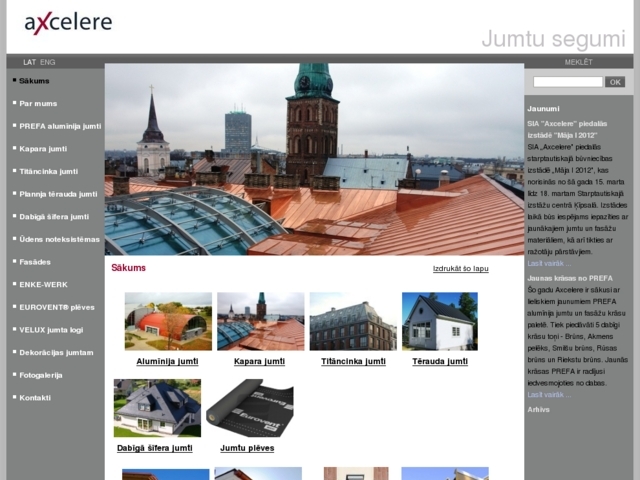Open the Kontakti page
This screenshot has width=640, height=480.
[x=35, y=398]
